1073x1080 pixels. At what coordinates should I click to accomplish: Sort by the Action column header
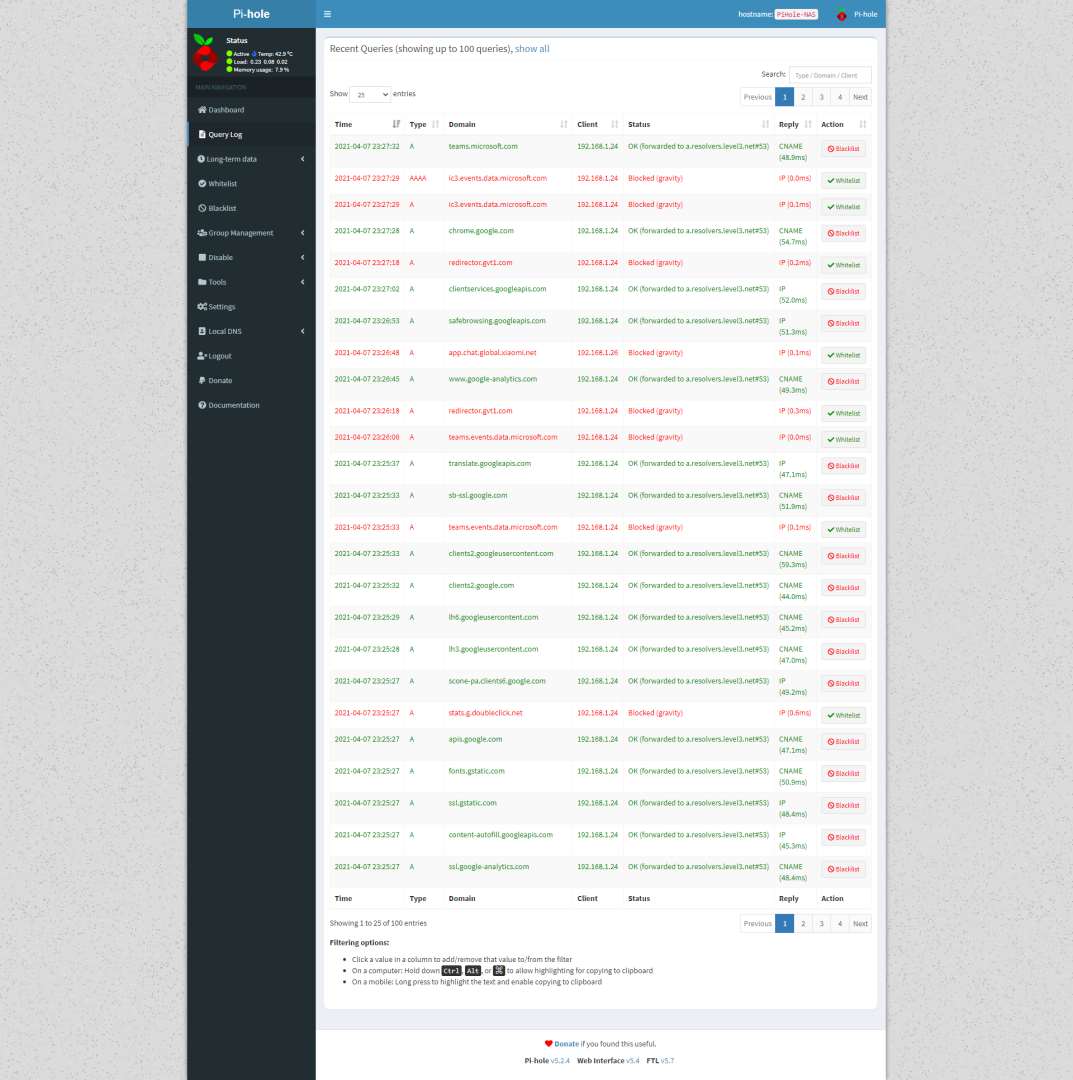[844, 125]
